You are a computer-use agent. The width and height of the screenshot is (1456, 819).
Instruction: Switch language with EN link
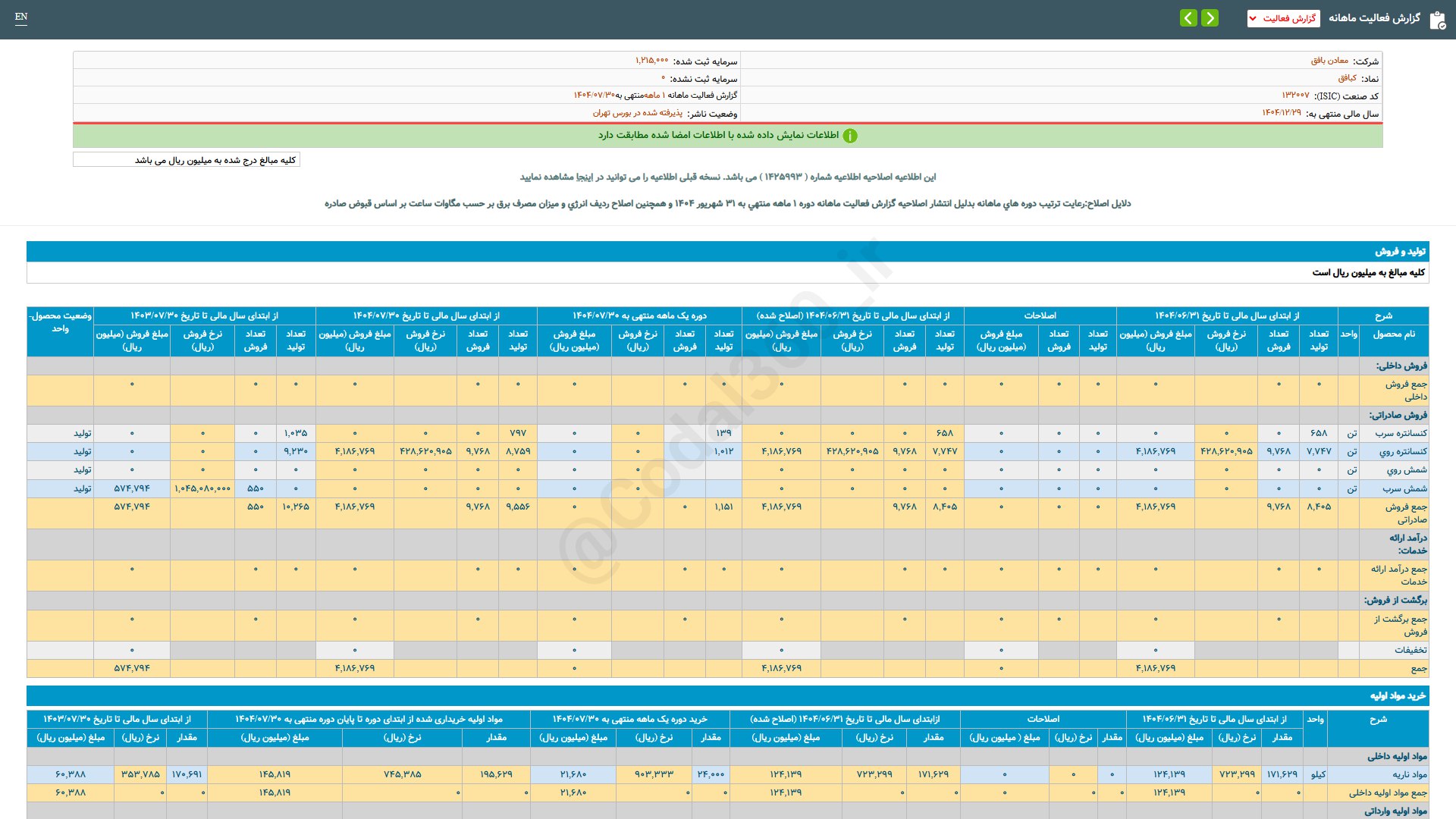[x=21, y=17]
